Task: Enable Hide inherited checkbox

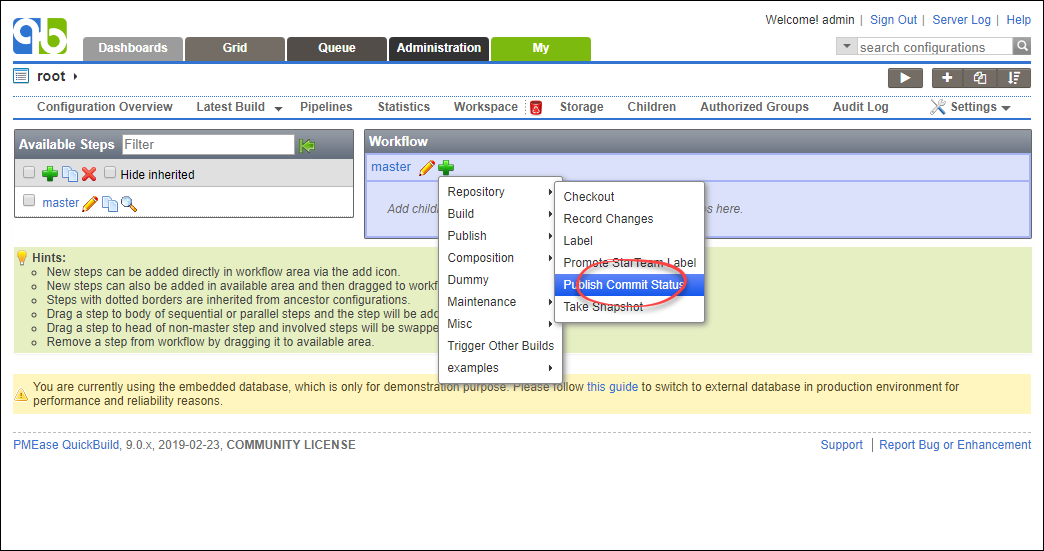Action: pos(110,173)
